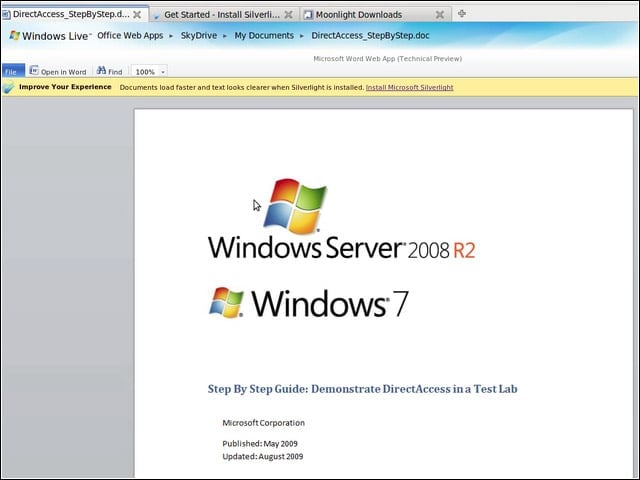The image size is (640, 480).
Task: Click Open in Word button
Action: (x=58, y=71)
